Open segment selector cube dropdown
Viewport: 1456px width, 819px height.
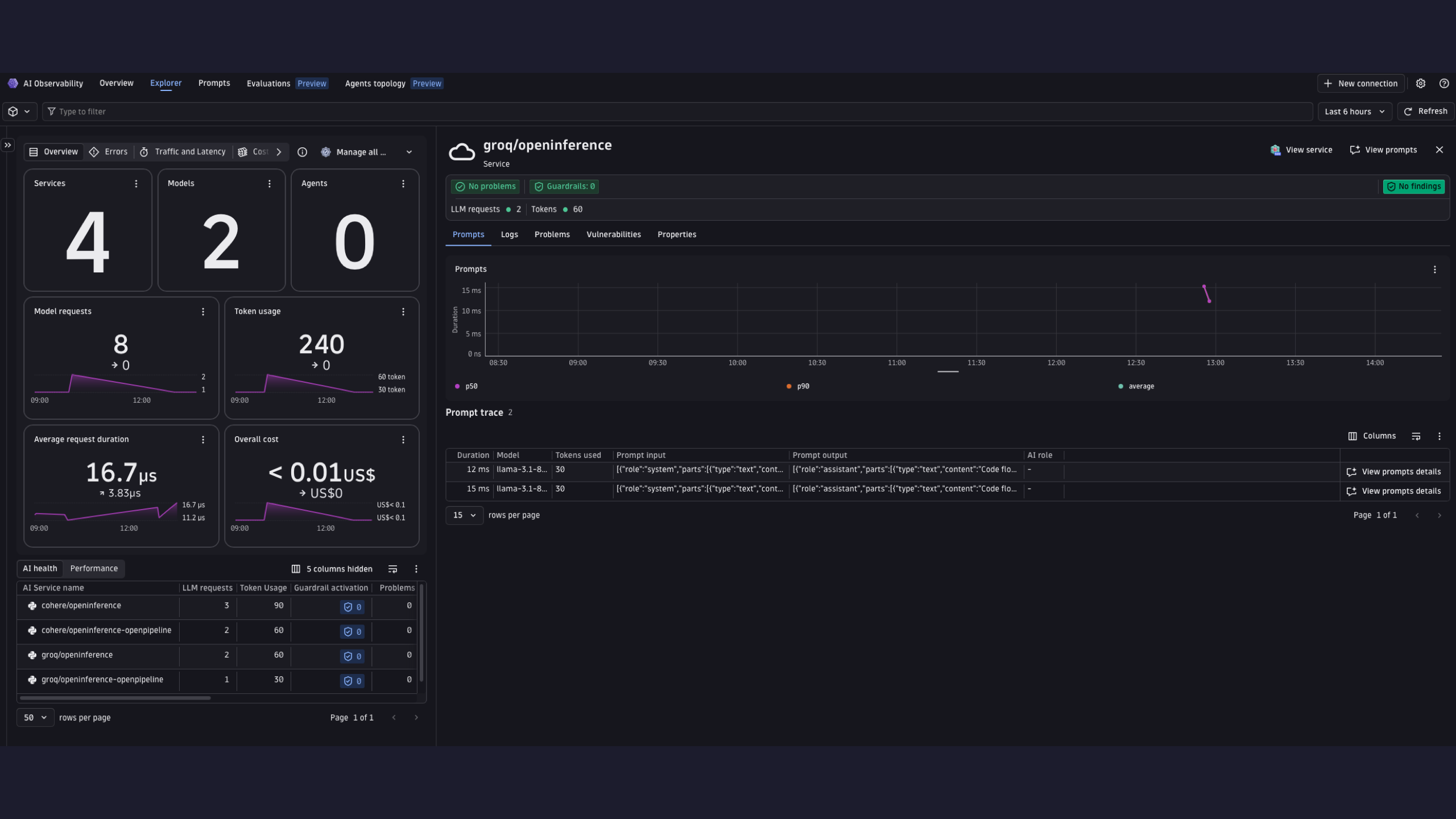19,111
